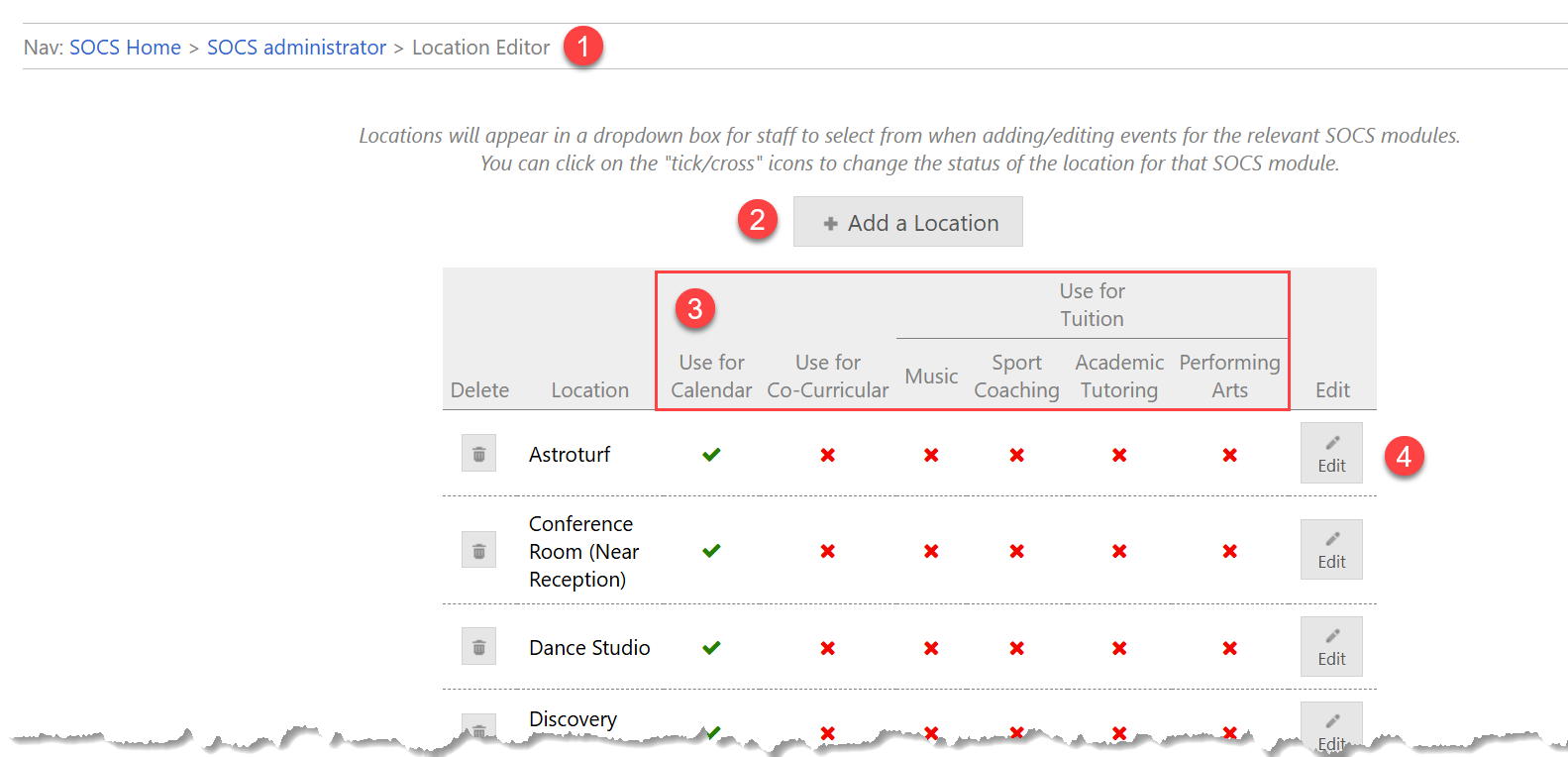Open Edit for Conference Room location
Image resolution: width=1568 pixels, height=757 pixels.
click(1331, 550)
